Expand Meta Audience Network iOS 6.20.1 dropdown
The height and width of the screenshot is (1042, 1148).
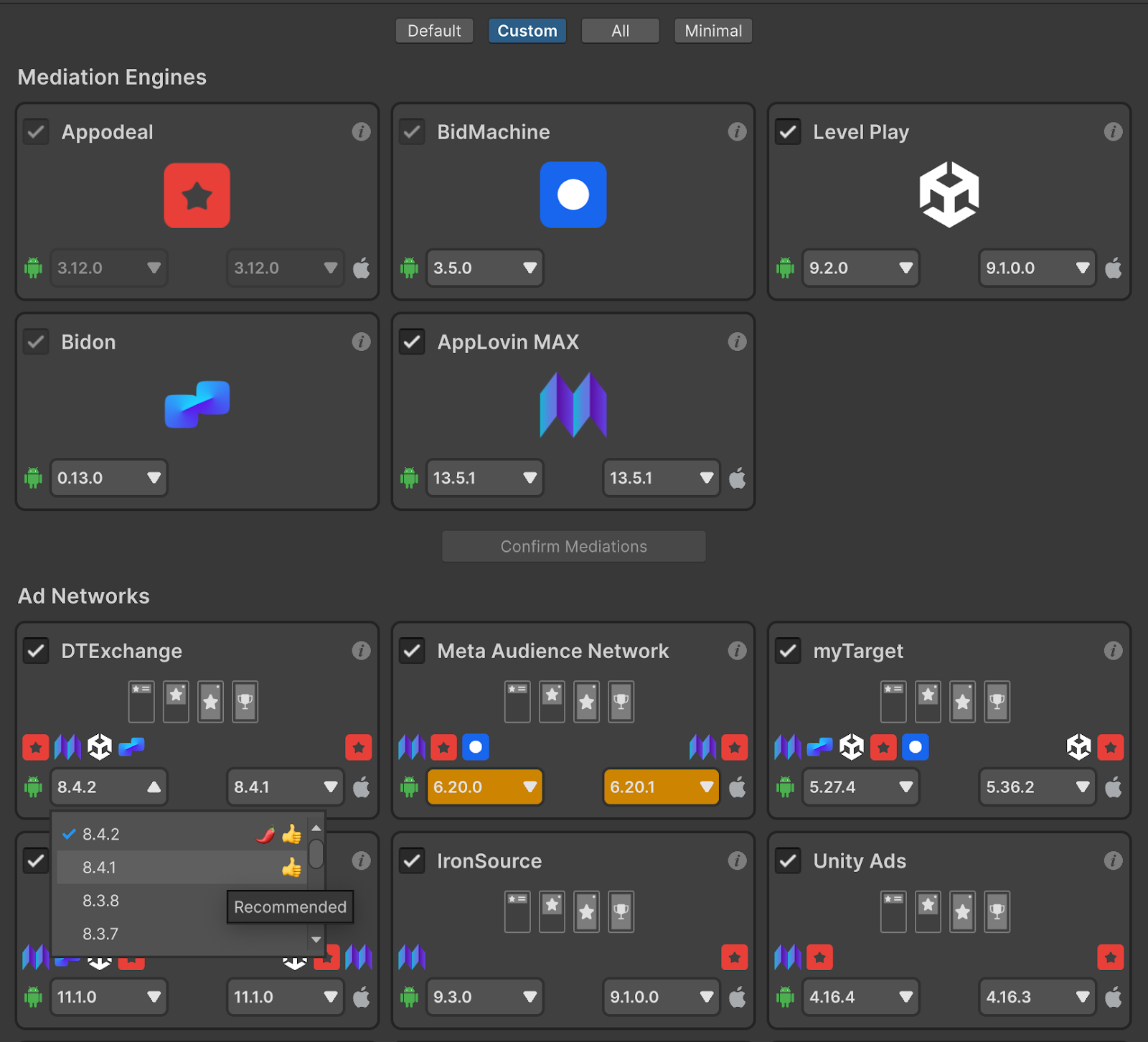click(661, 787)
